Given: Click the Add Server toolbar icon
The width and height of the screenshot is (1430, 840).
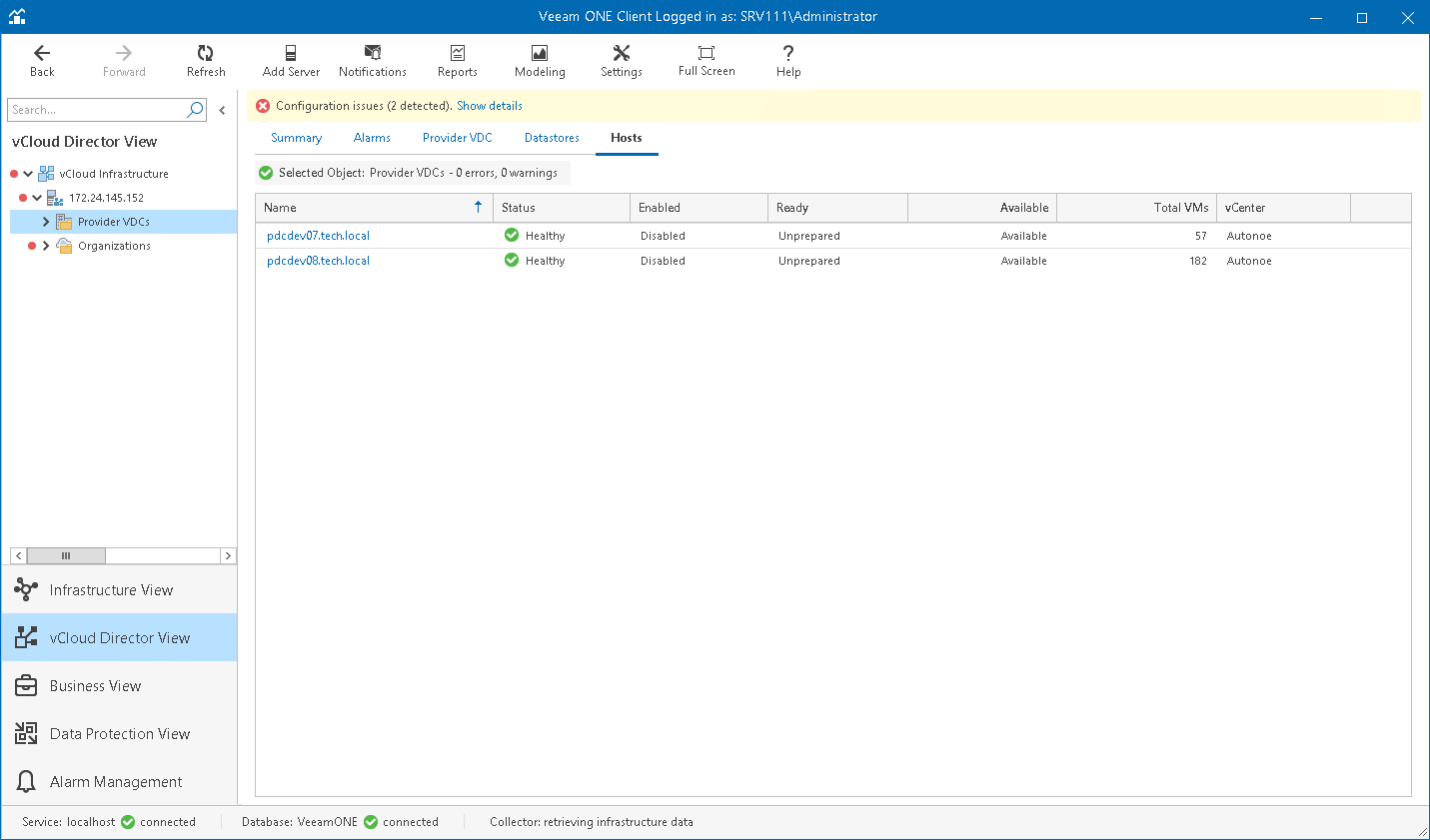Looking at the screenshot, I should pos(291,60).
